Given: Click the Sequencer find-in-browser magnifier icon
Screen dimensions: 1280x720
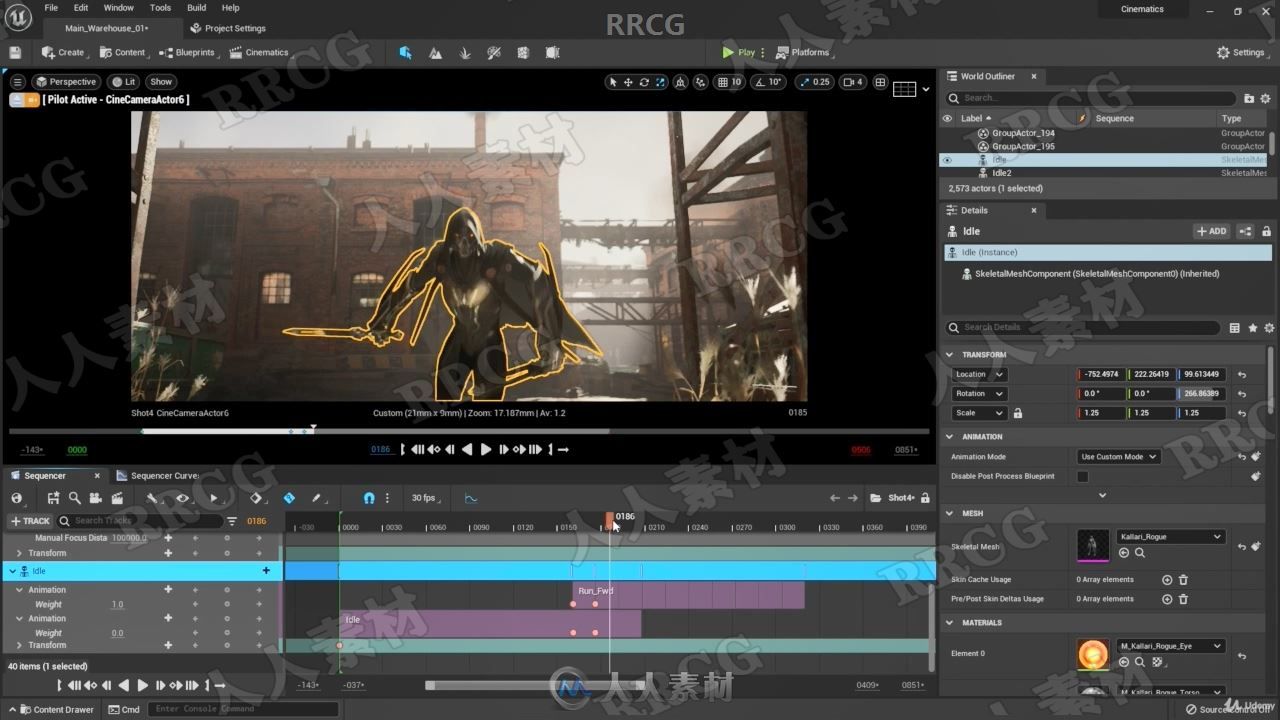Looking at the screenshot, I should [74, 498].
